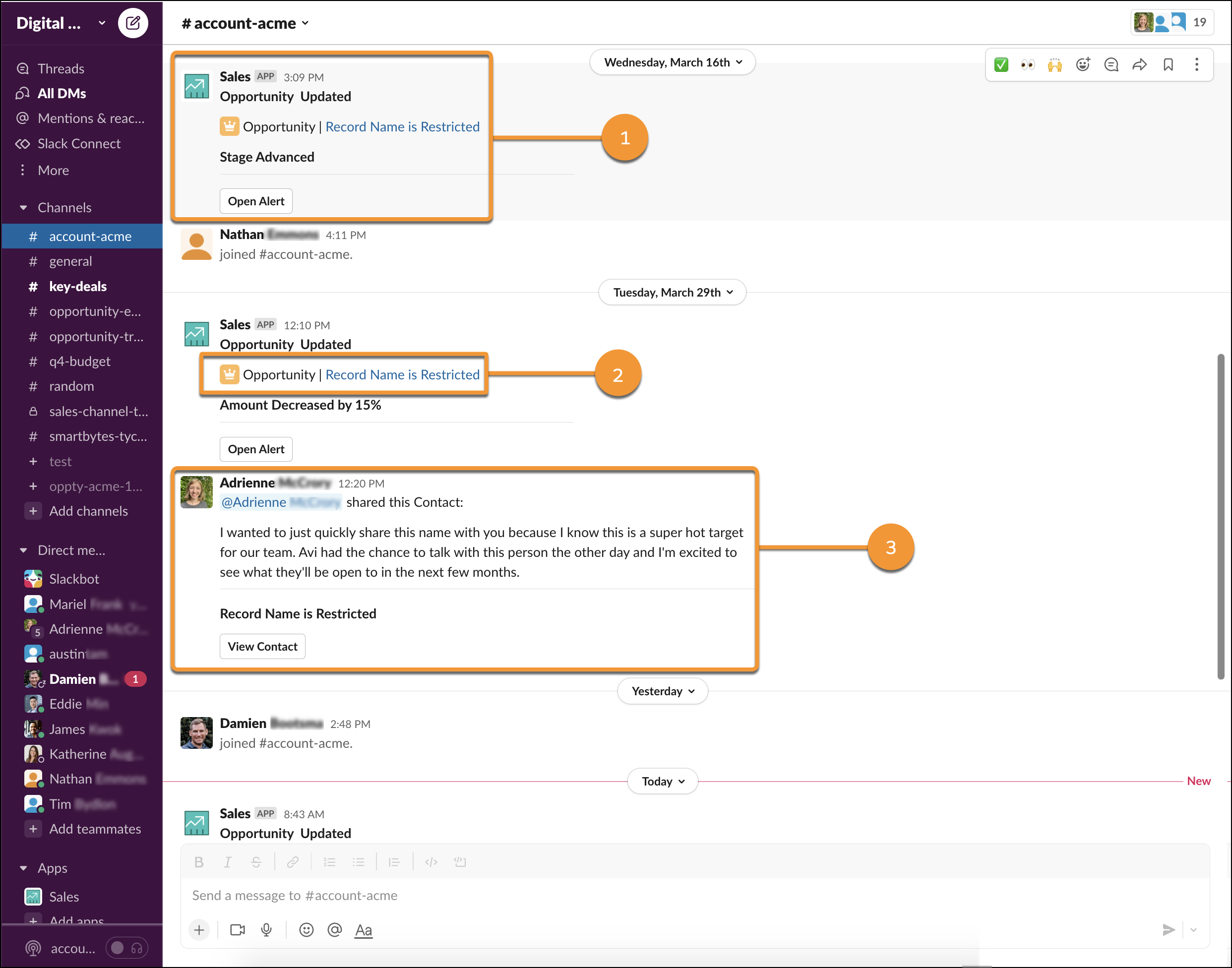Collapse the Channels section
Screen dimensions: 1232x968
(x=23, y=208)
